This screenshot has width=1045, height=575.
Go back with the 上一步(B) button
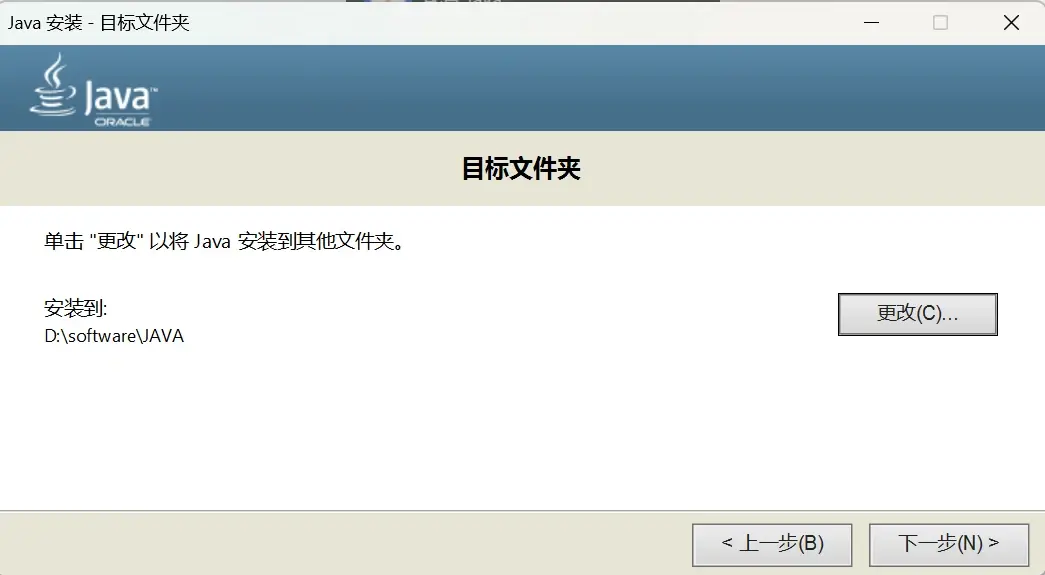click(772, 544)
